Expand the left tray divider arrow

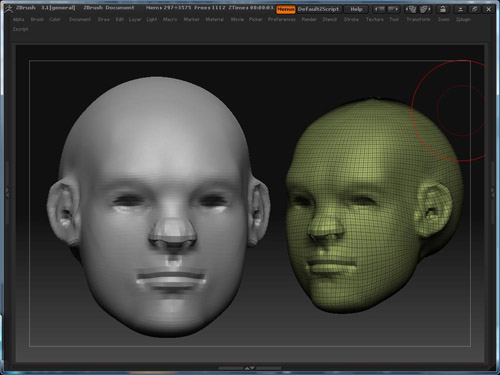point(6,191)
